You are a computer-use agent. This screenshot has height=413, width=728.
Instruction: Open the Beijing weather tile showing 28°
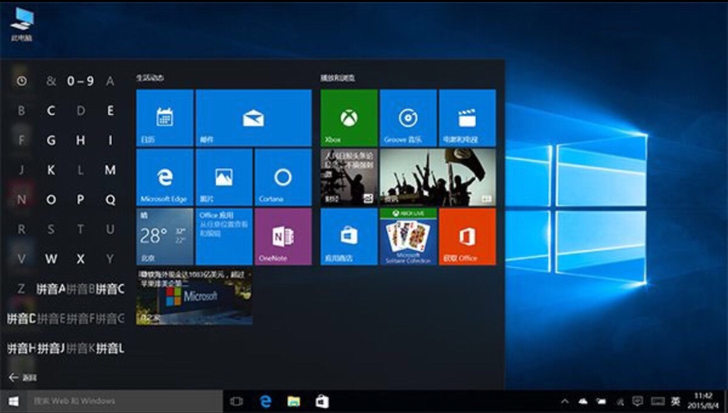coord(165,237)
